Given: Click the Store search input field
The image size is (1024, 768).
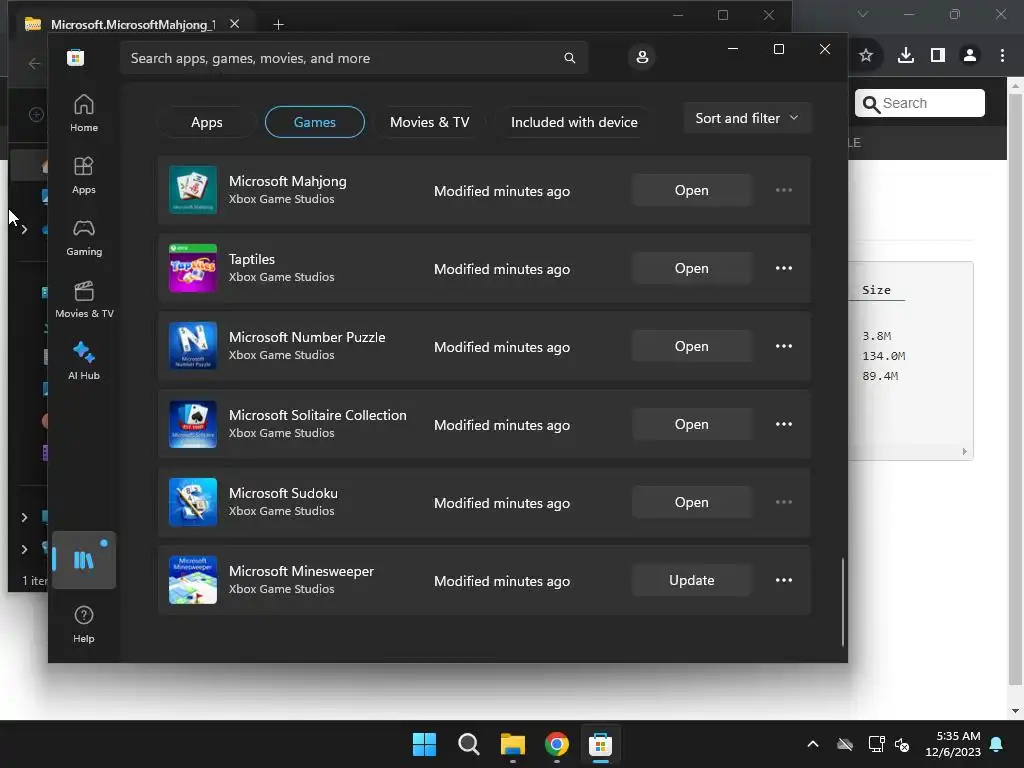Looking at the screenshot, I should tap(353, 58).
